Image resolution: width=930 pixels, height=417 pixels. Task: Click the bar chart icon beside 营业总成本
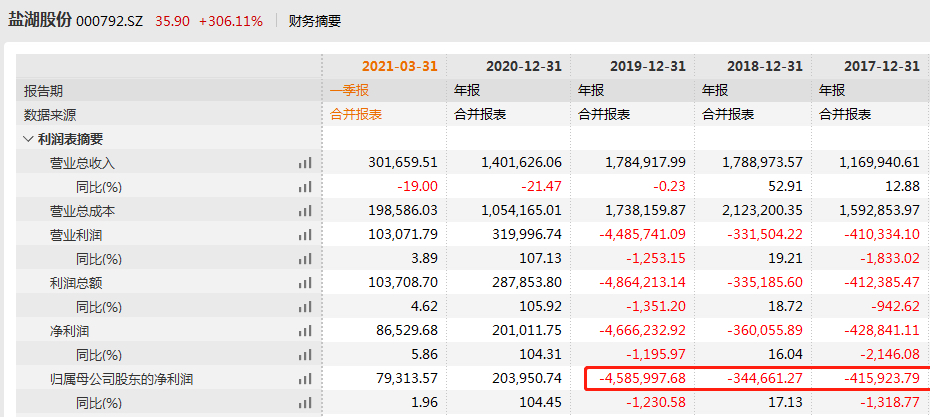(304, 211)
